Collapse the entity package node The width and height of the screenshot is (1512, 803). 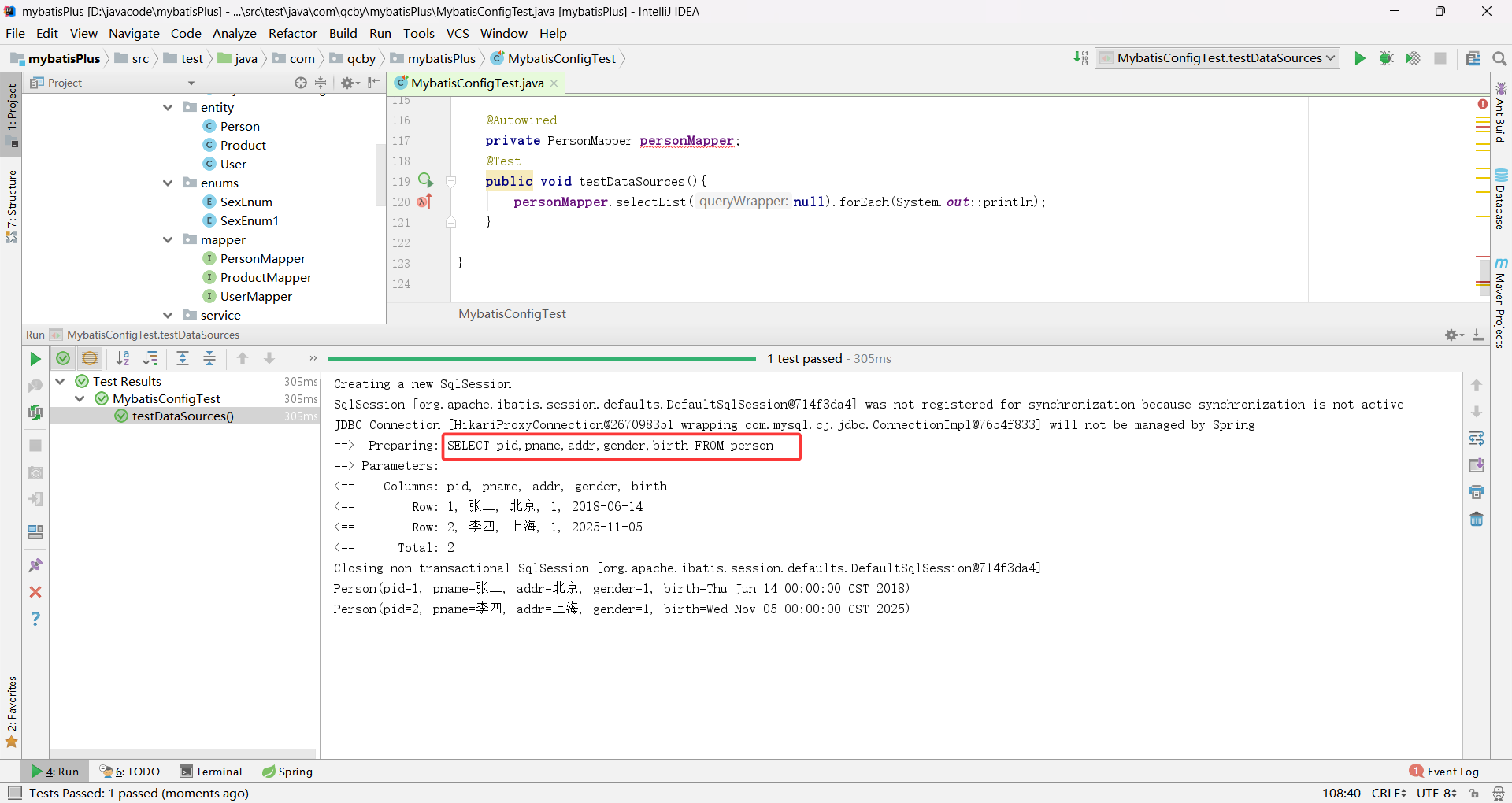(x=168, y=107)
